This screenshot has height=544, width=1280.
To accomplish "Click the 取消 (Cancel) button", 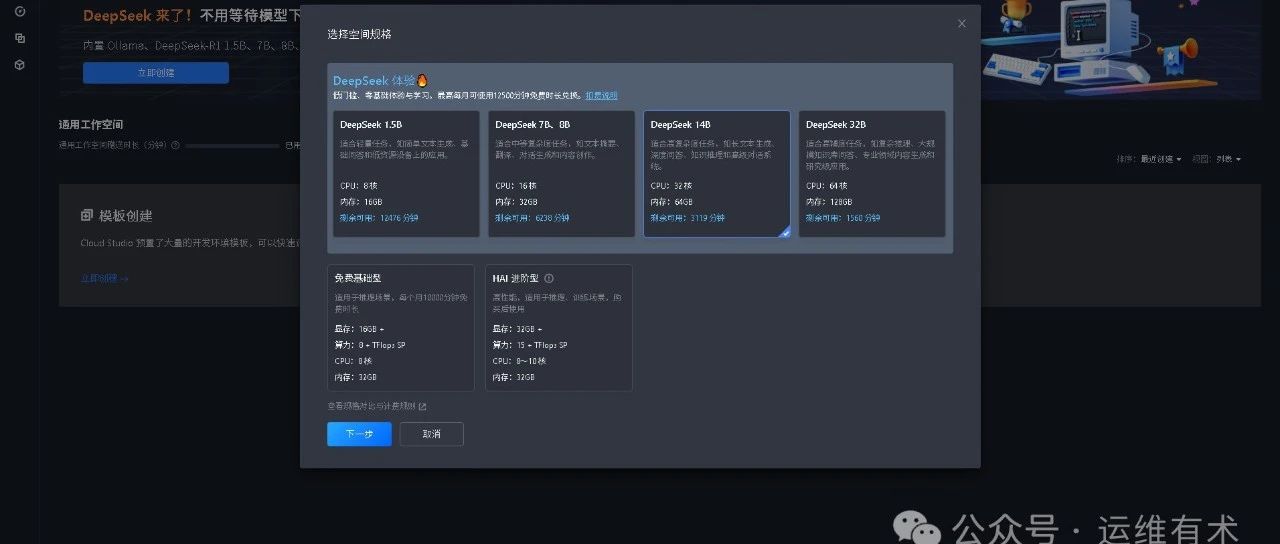I will pos(431,434).
